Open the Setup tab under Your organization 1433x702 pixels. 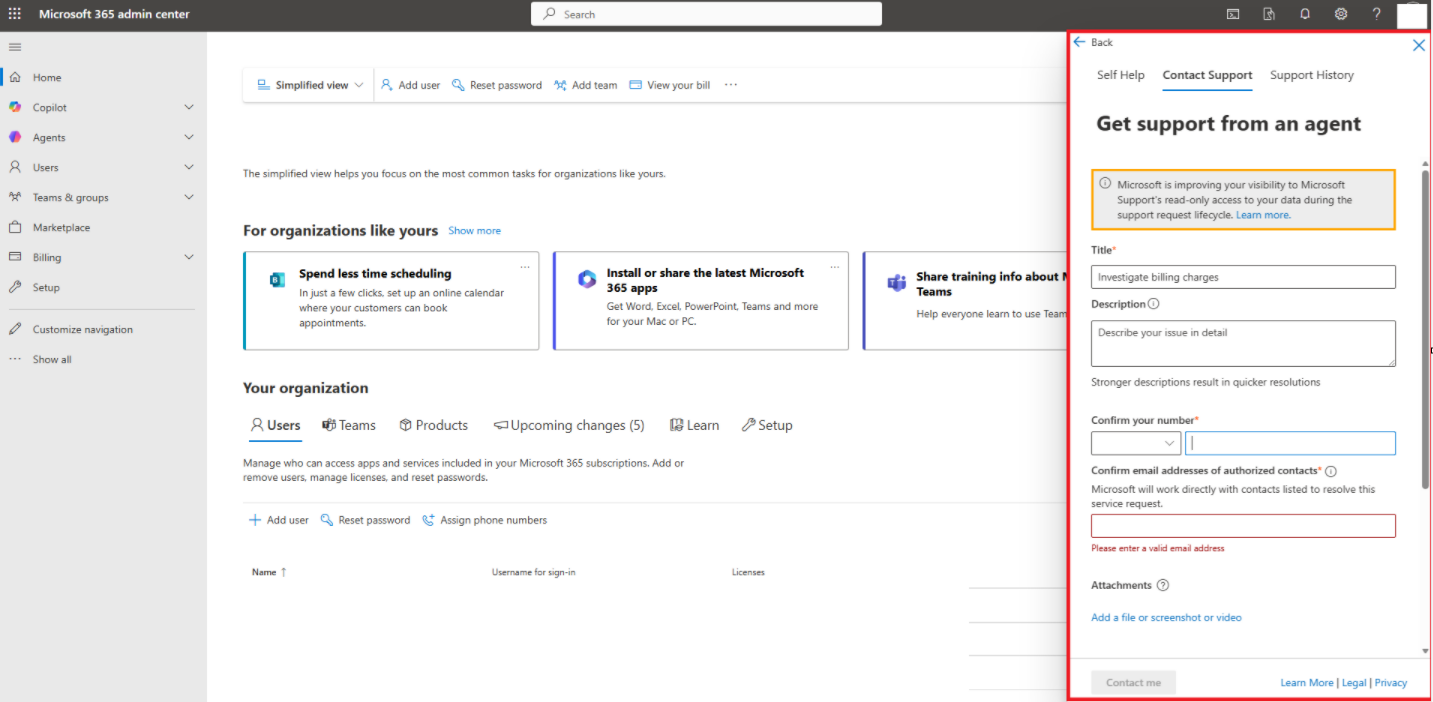pyautogui.click(x=767, y=425)
